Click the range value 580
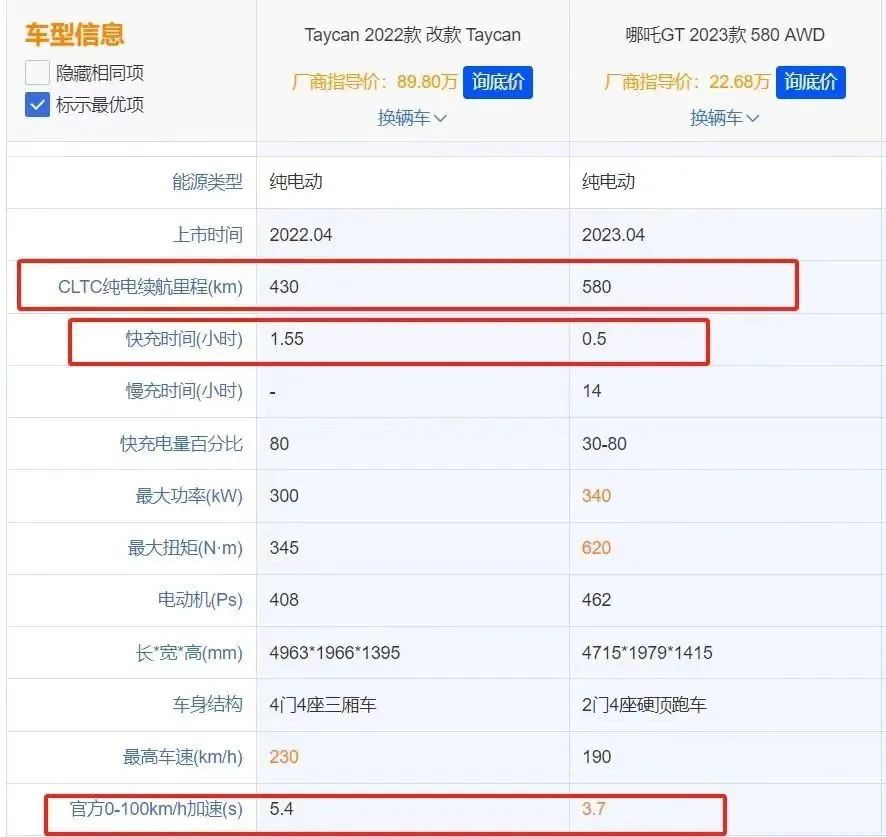This screenshot has height=837, width=886. coord(596,287)
